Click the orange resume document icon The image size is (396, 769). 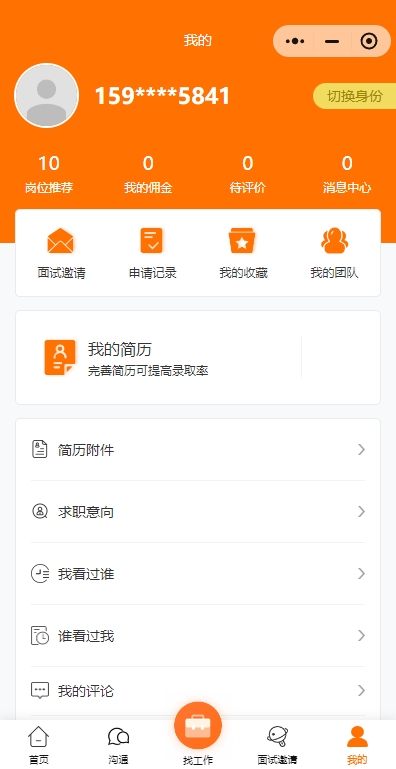tap(60, 358)
